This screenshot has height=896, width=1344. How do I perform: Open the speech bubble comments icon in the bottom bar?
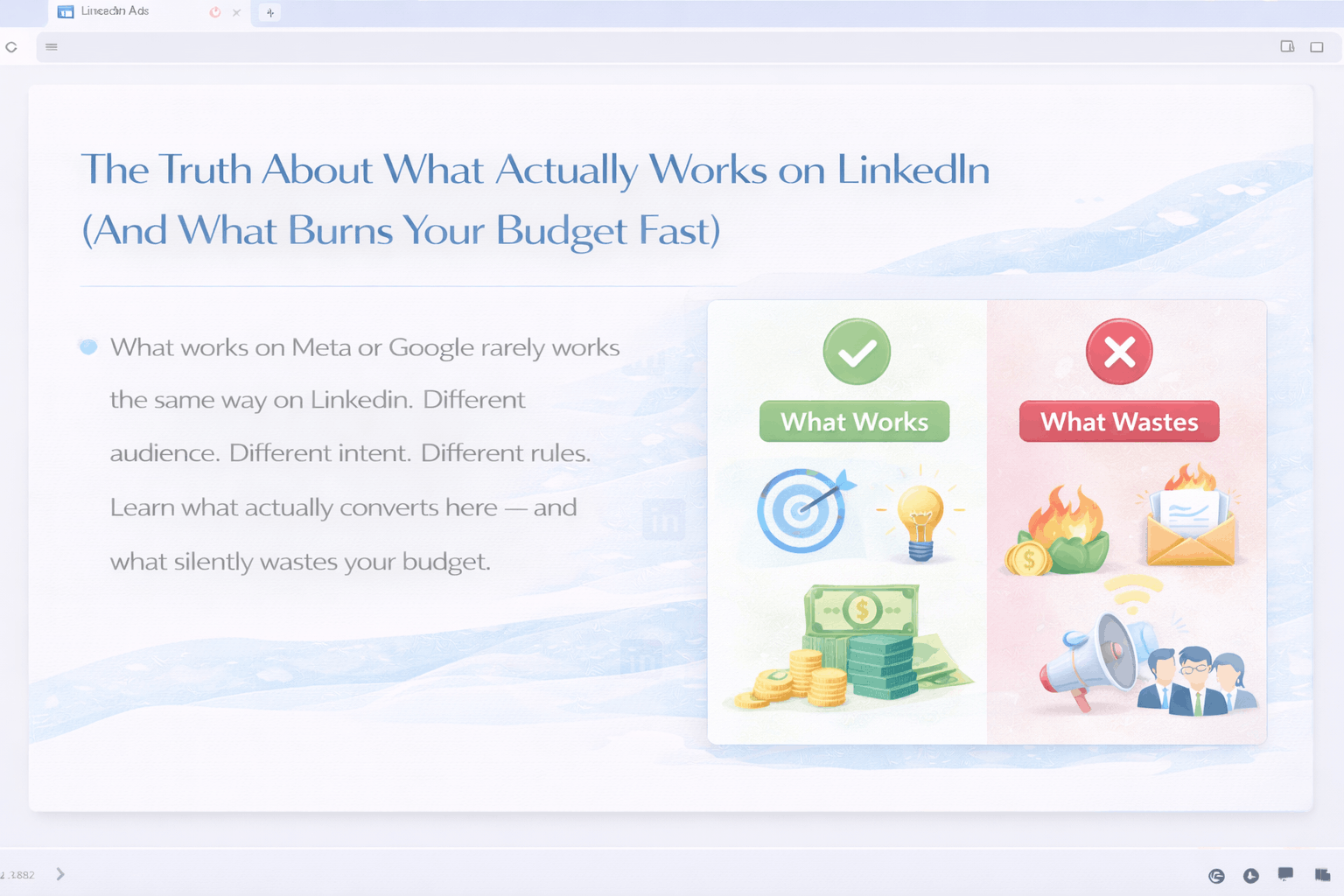[1285, 874]
